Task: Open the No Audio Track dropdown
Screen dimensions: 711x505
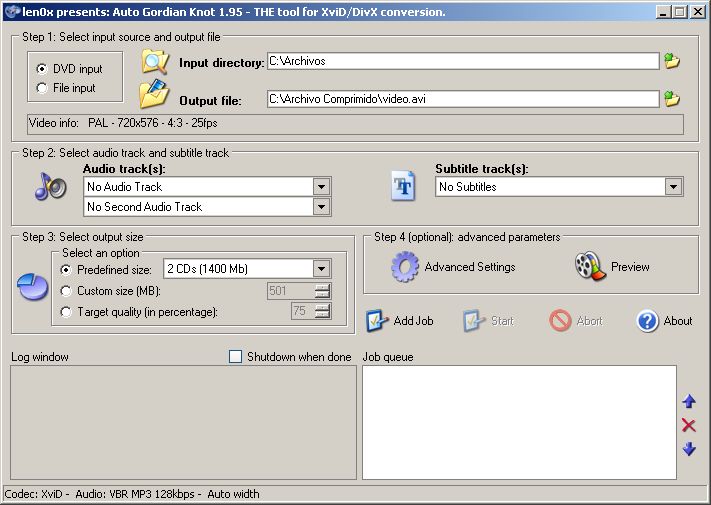Action: 321,187
